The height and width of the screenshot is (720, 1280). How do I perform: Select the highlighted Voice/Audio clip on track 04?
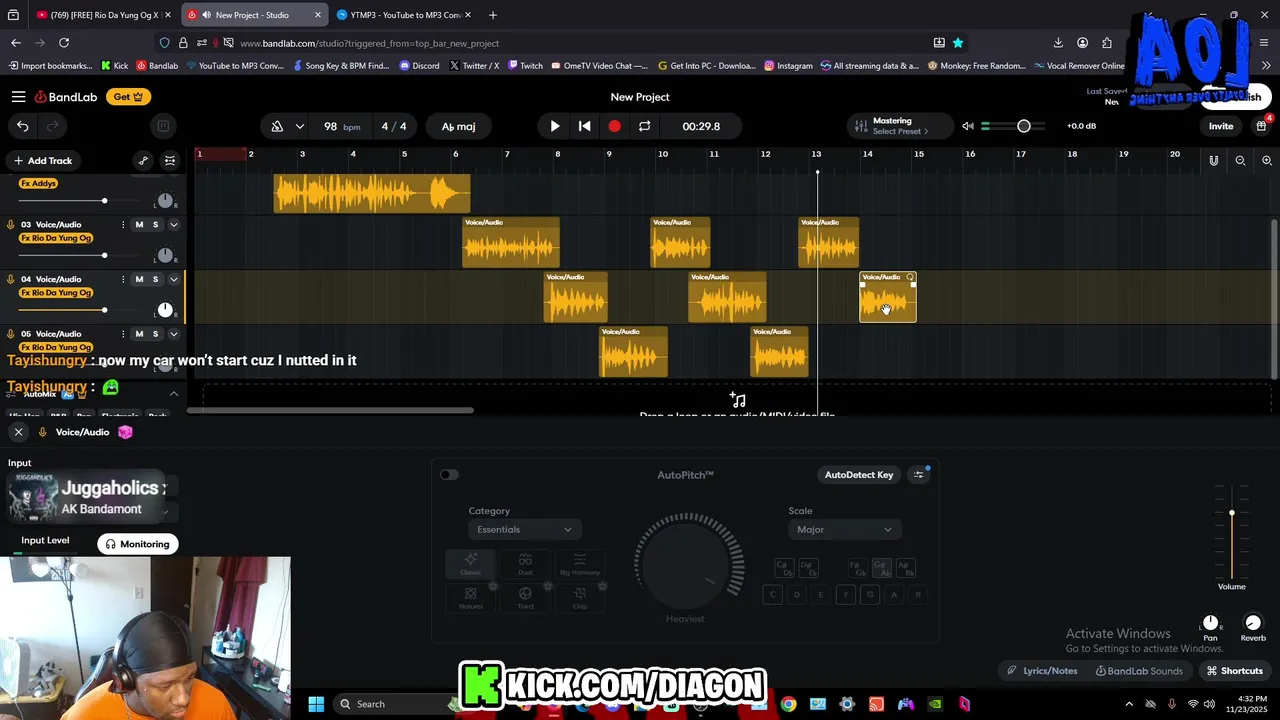click(888, 297)
